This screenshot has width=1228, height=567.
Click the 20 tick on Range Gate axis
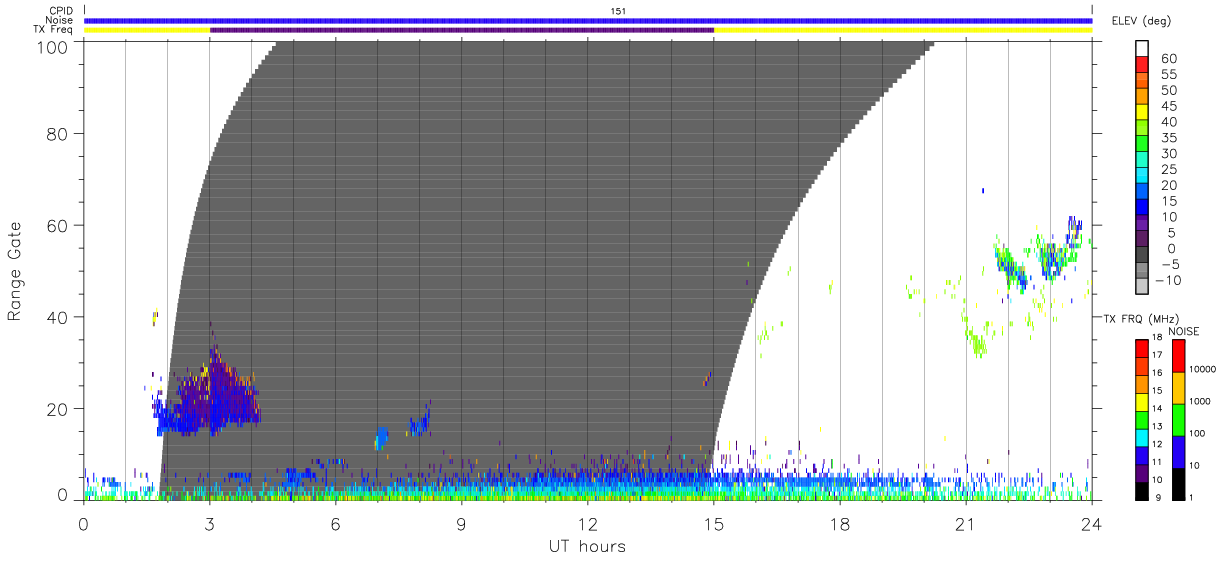click(x=56, y=409)
